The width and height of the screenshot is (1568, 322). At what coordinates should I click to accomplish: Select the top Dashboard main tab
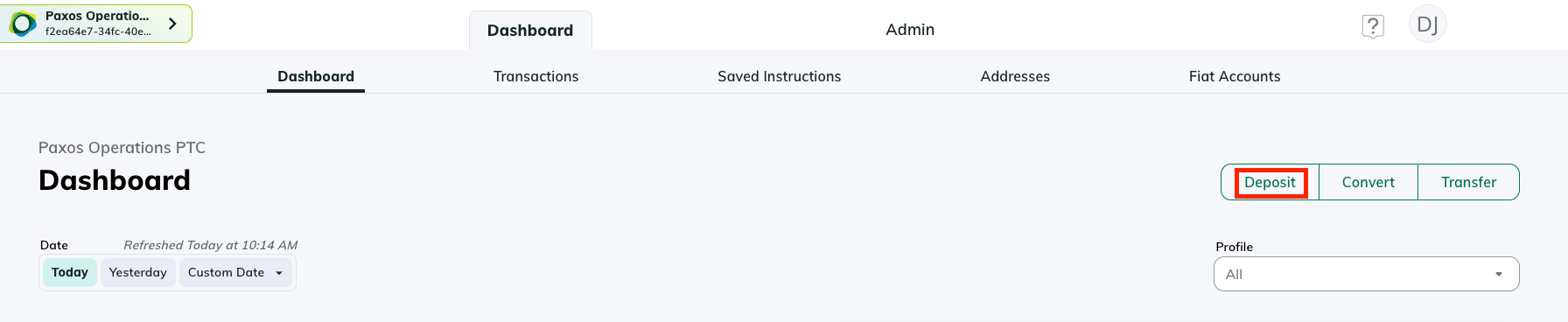tap(530, 31)
